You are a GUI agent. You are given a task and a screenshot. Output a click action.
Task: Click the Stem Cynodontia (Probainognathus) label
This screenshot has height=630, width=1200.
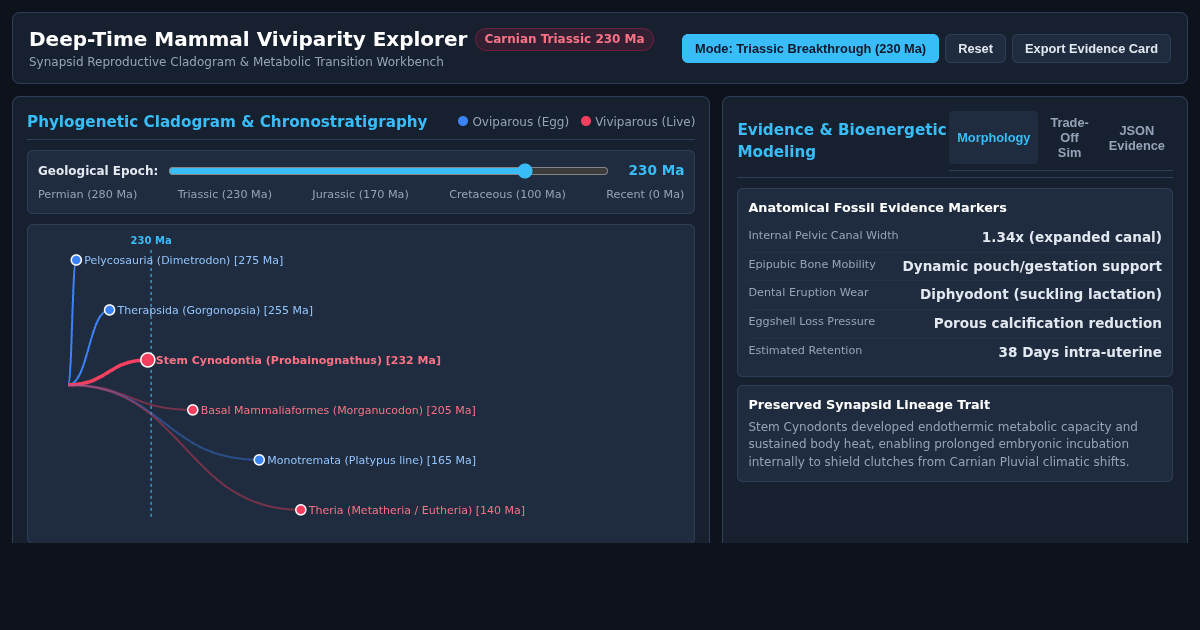click(x=298, y=360)
